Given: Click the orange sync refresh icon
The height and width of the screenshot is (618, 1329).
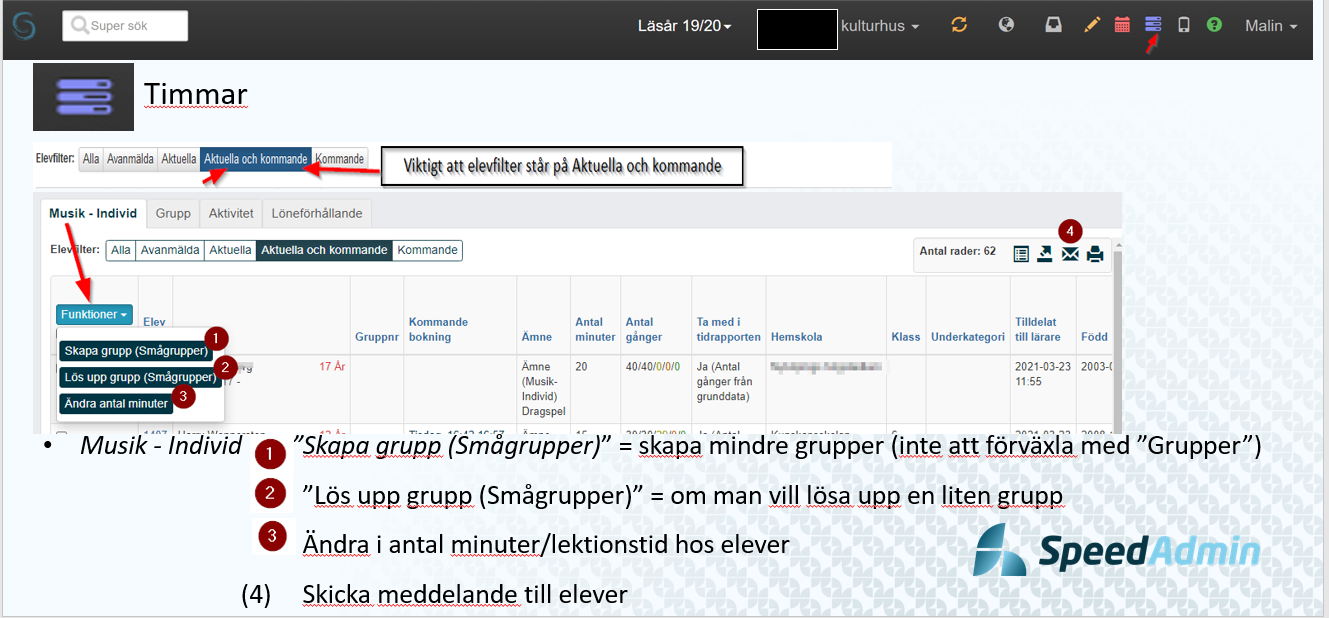Looking at the screenshot, I should 959,25.
